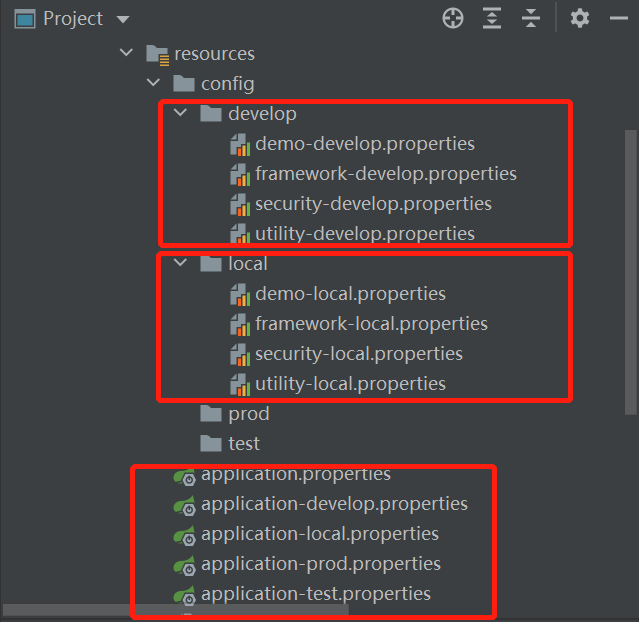The width and height of the screenshot is (639, 622).
Task: Click Select Opened File locate icon
Action: [x=453, y=18]
